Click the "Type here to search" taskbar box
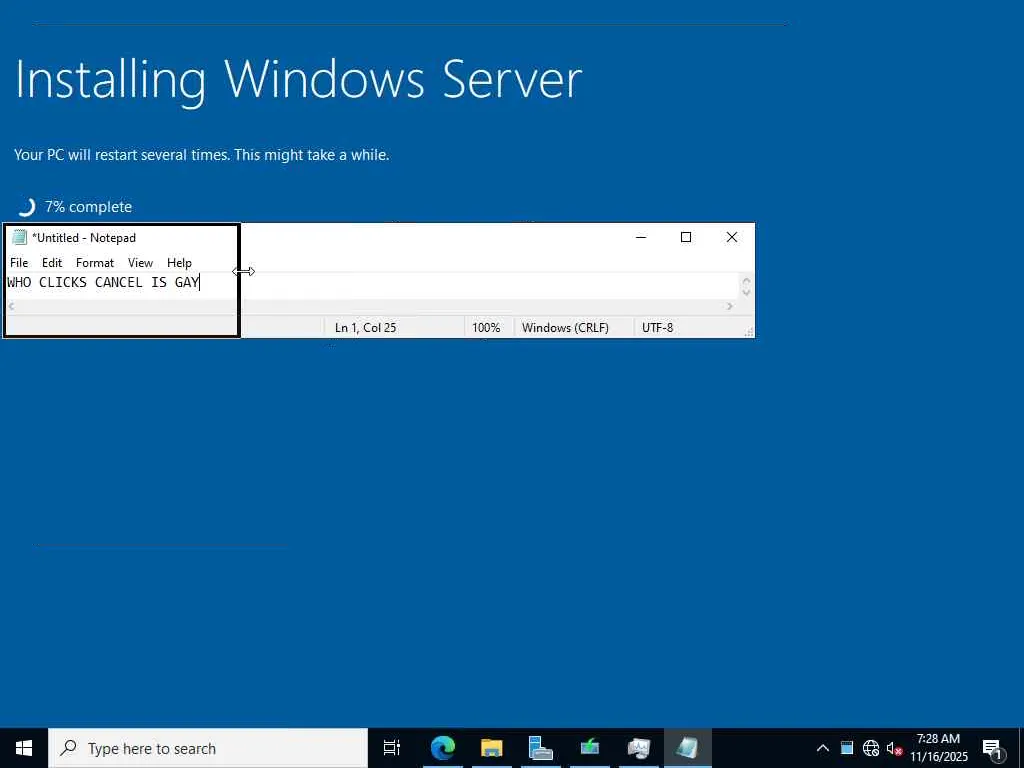 point(208,748)
